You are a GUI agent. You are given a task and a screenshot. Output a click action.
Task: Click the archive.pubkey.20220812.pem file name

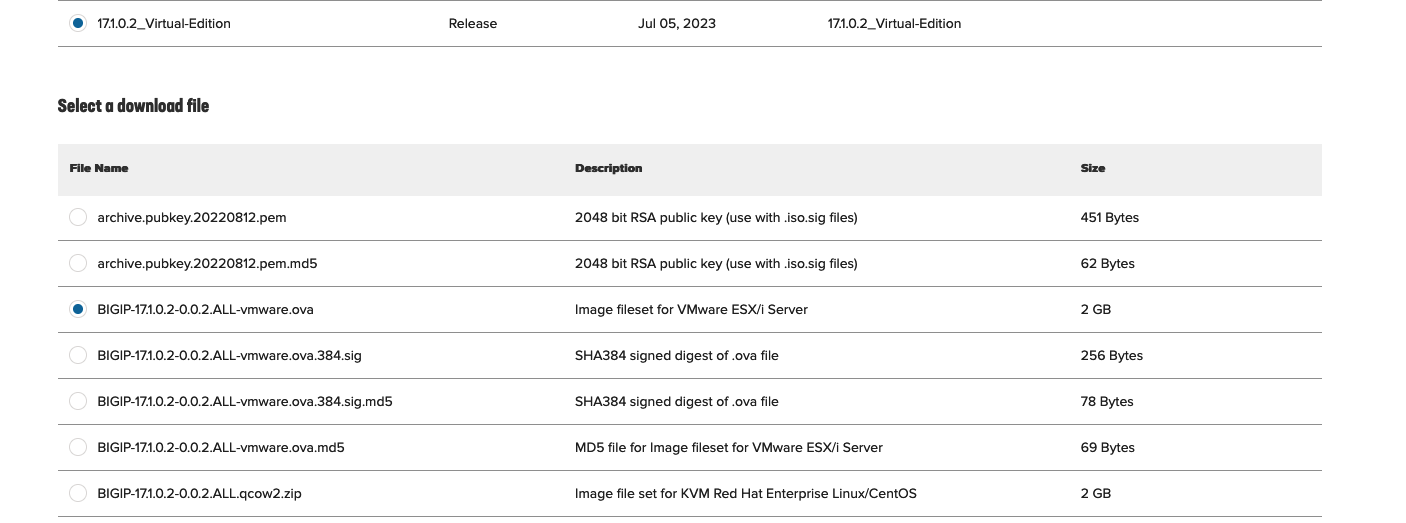(192, 217)
